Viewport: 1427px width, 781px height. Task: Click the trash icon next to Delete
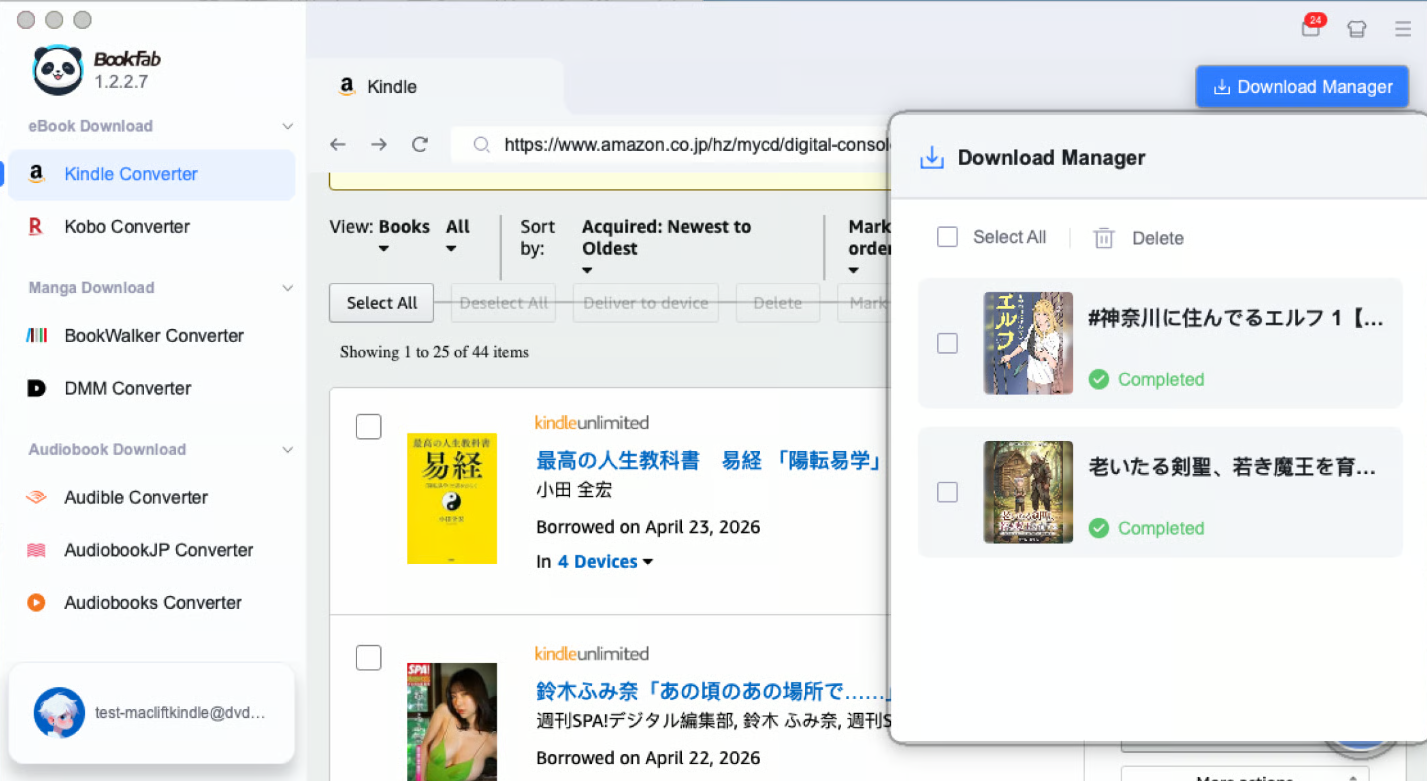1104,238
